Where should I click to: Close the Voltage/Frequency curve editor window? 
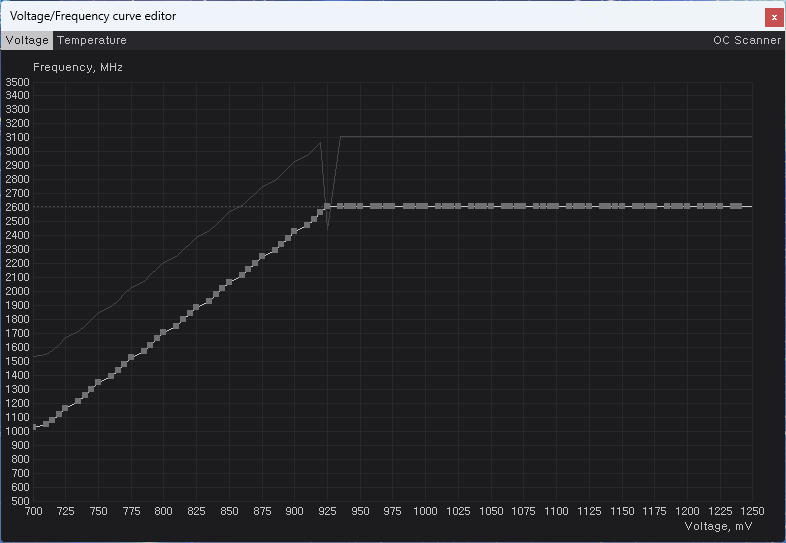[x=773, y=17]
